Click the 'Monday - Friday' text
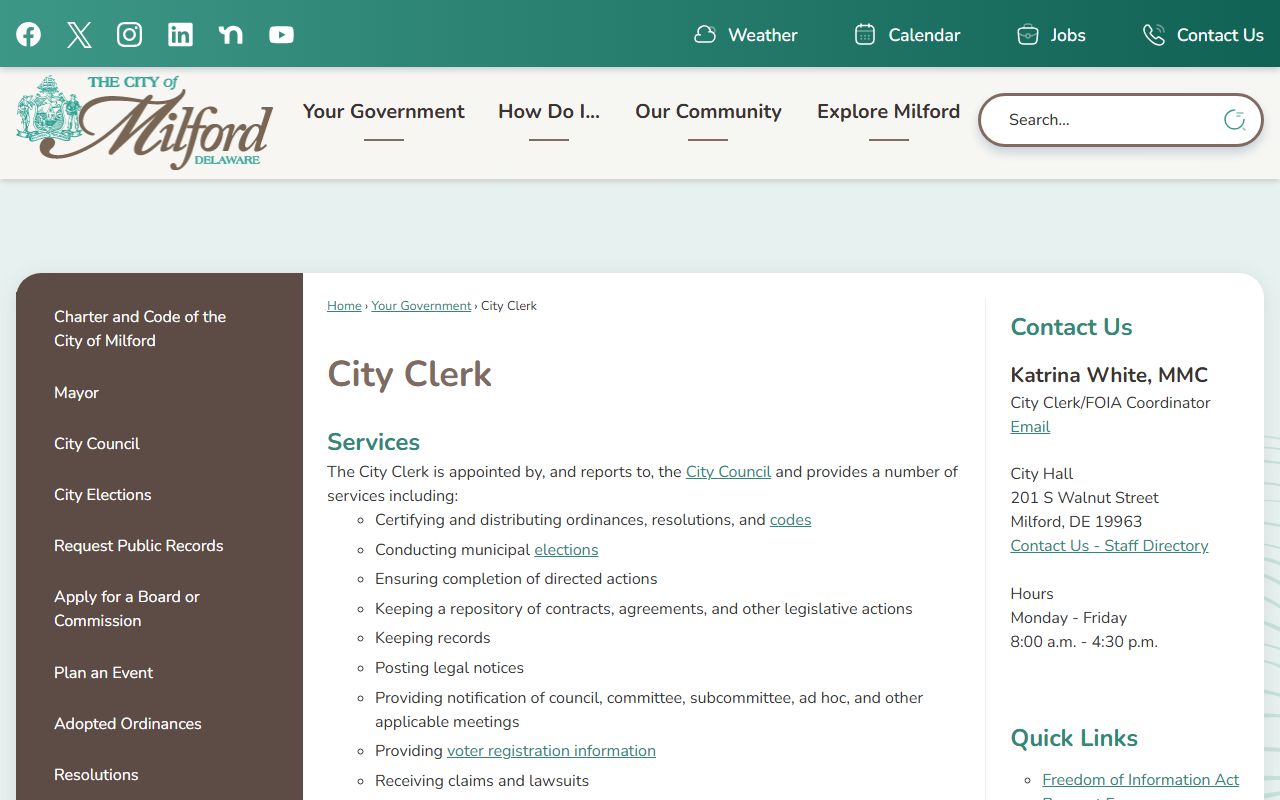 pos(1068,618)
